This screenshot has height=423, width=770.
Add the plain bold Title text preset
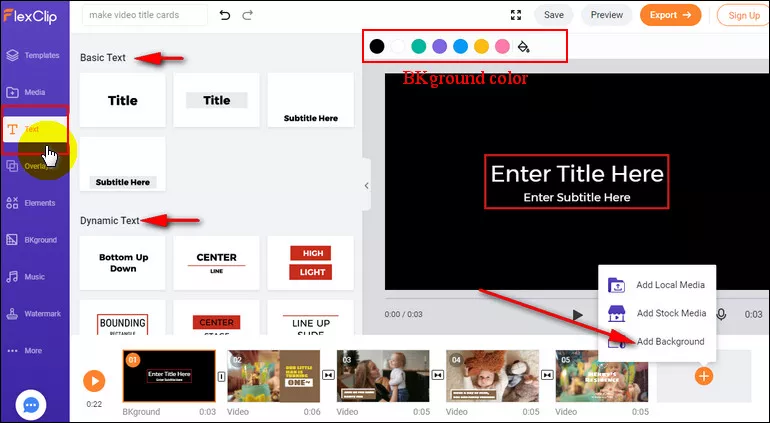click(x=123, y=100)
